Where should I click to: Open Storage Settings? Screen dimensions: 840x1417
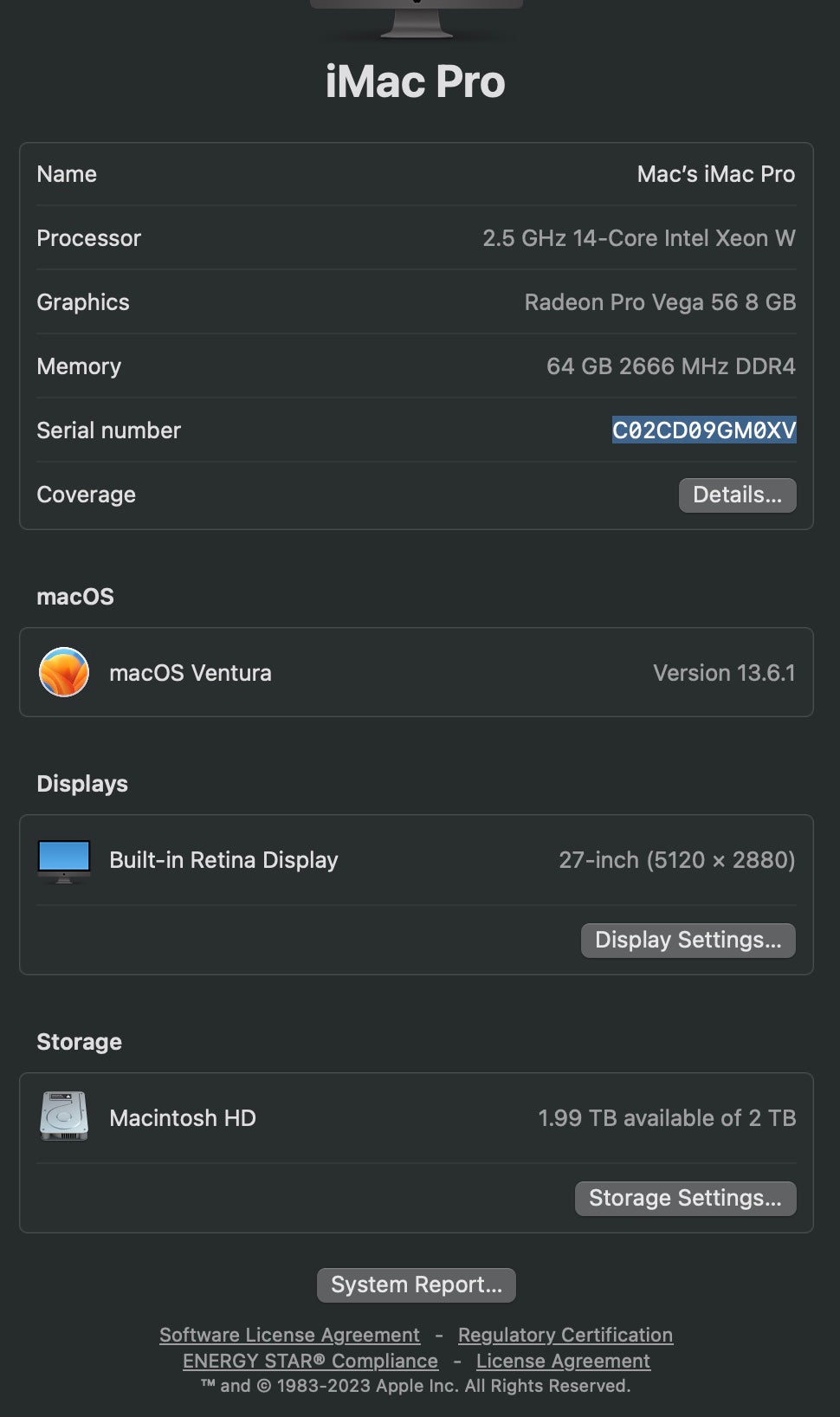coord(685,1198)
